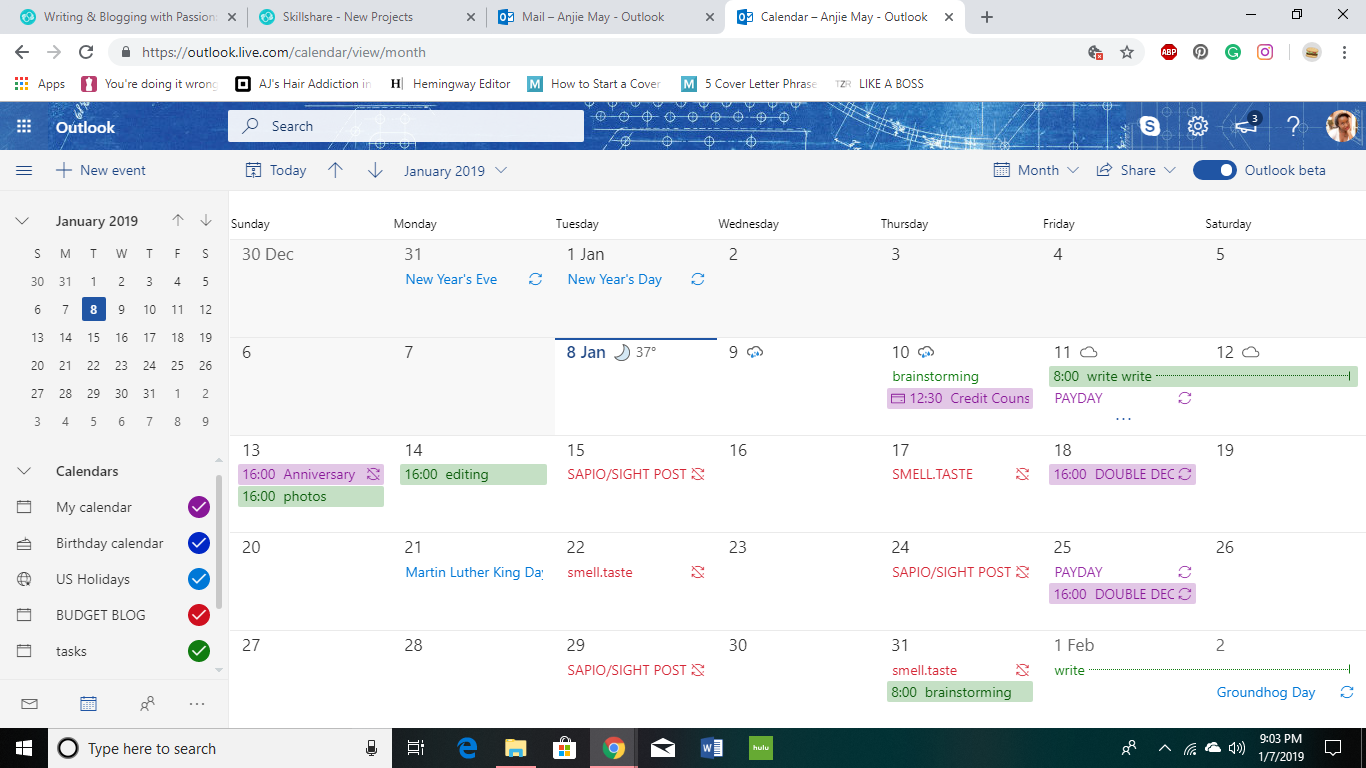Open the help question mark
The image size is (1366, 768).
click(x=1293, y=126)
